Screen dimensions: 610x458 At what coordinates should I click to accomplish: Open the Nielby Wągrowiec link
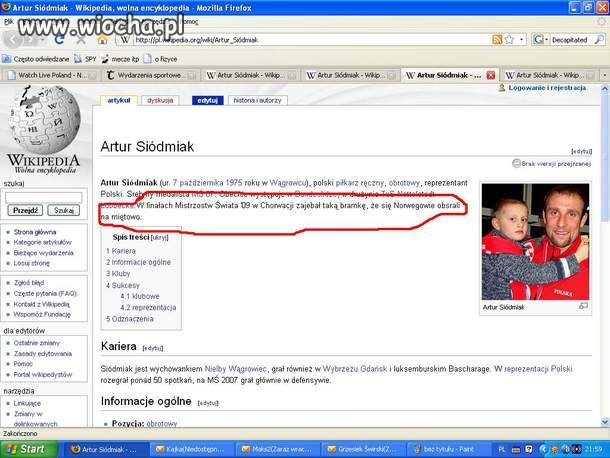coord(235,369)
